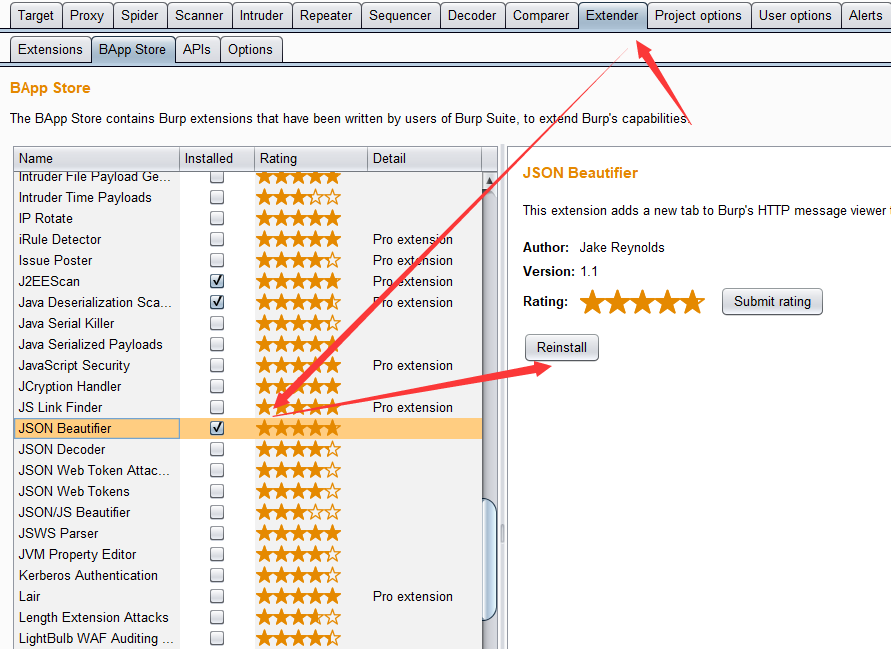Click Intruder Time Payloads' star rating
Image resolution: width=891 pixels, height=649 pixels.
point(298,197)
